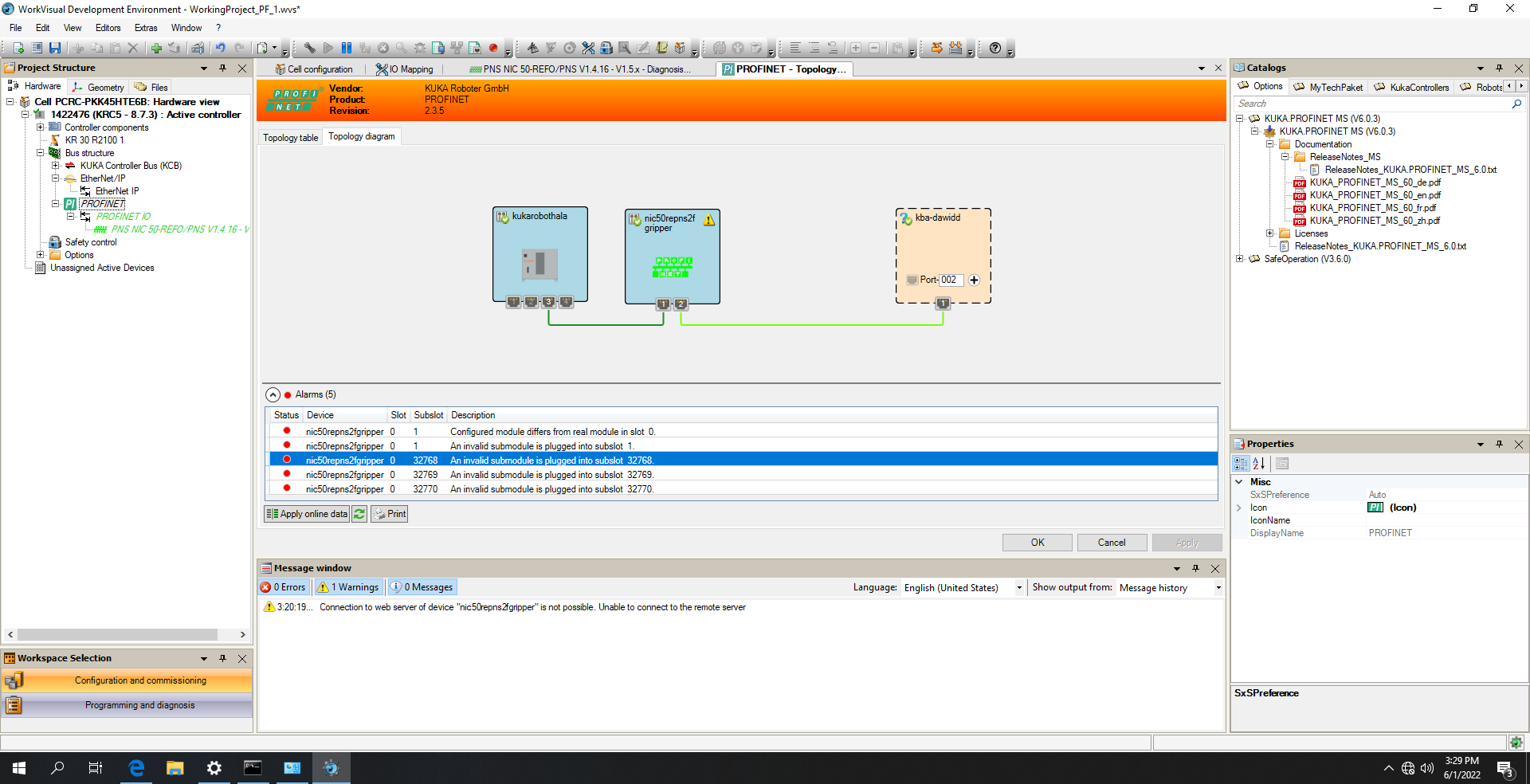Click the refresh icon beside Apply online data
Viewport: 1530px width, 784px height.
pyautogui.click(x=359, y=515)
